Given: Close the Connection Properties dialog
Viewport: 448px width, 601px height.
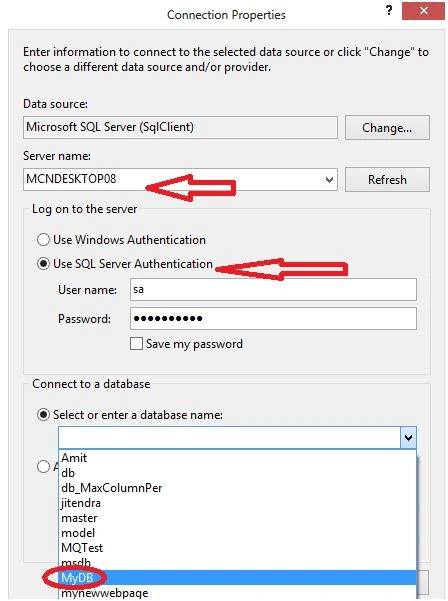Looking at the screenshot, I should coord(423,11).
